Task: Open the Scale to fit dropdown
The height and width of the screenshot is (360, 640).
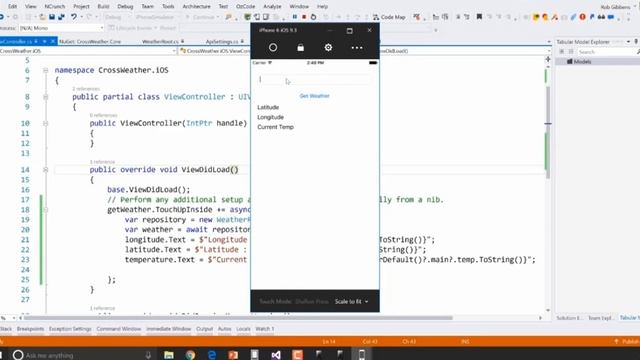Action: coord(351,302)
